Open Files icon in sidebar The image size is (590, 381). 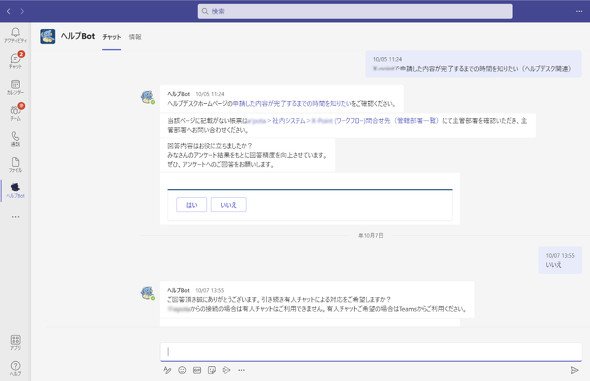tap(15, 165)
